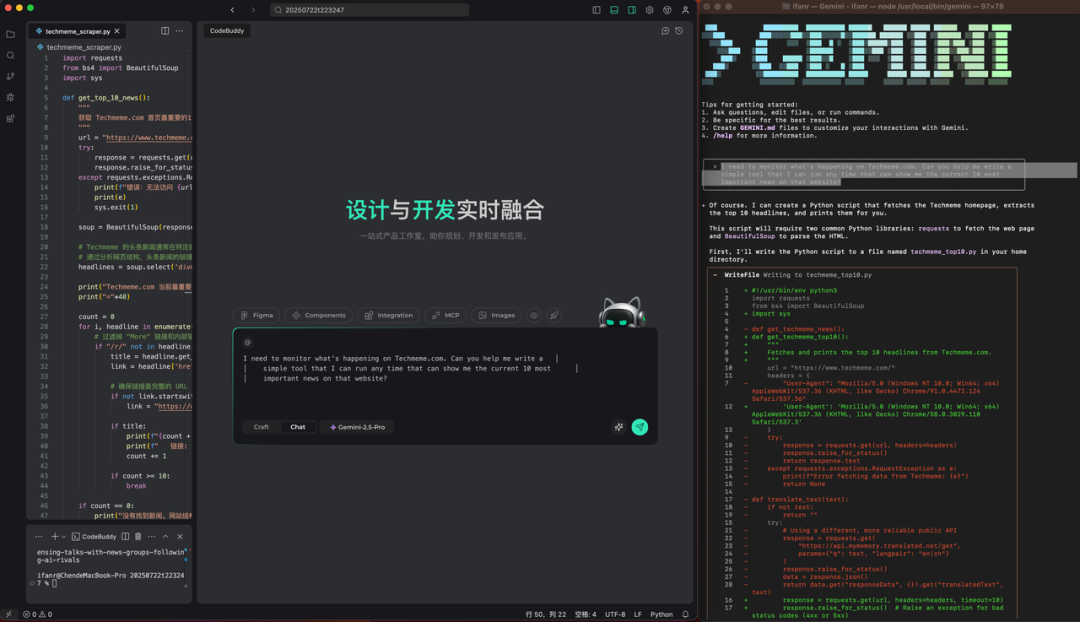Toggle the primary sidebar layout icon
Image resolution: width=1080 pixels, height=622 pixels.
(596, 10)
